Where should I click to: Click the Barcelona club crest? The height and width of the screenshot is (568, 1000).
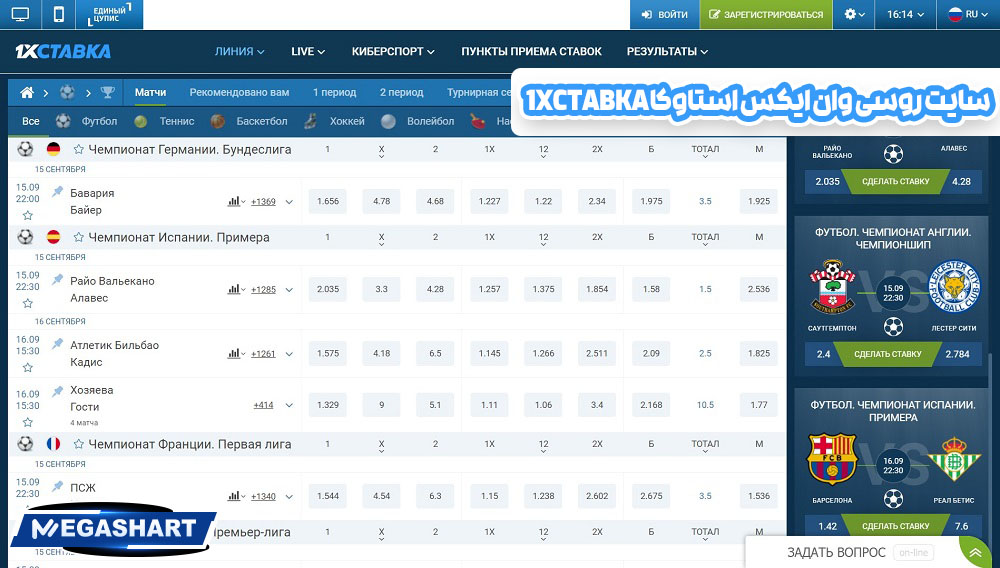click(832, 459)
